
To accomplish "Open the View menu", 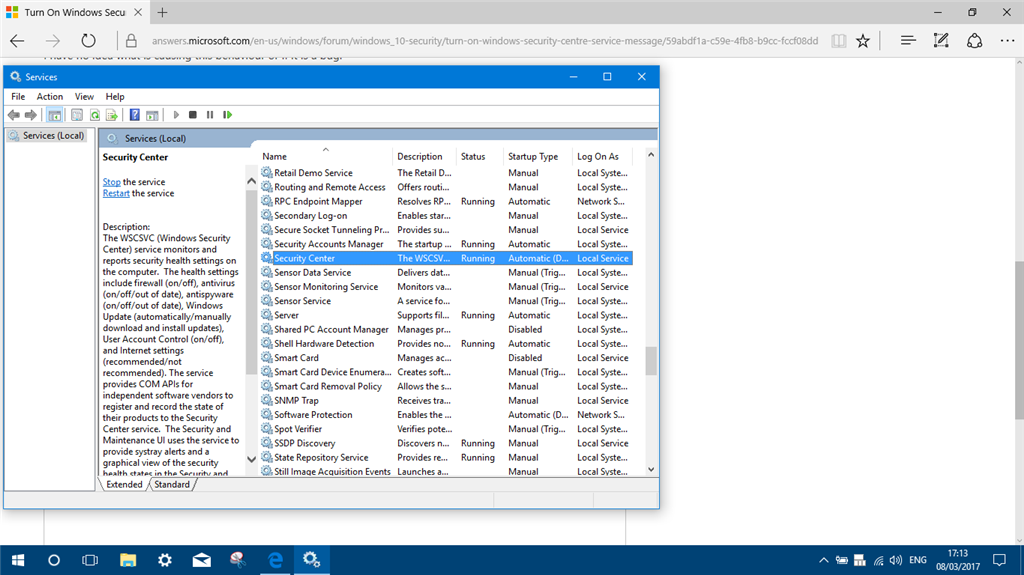I will pos(84,96).
